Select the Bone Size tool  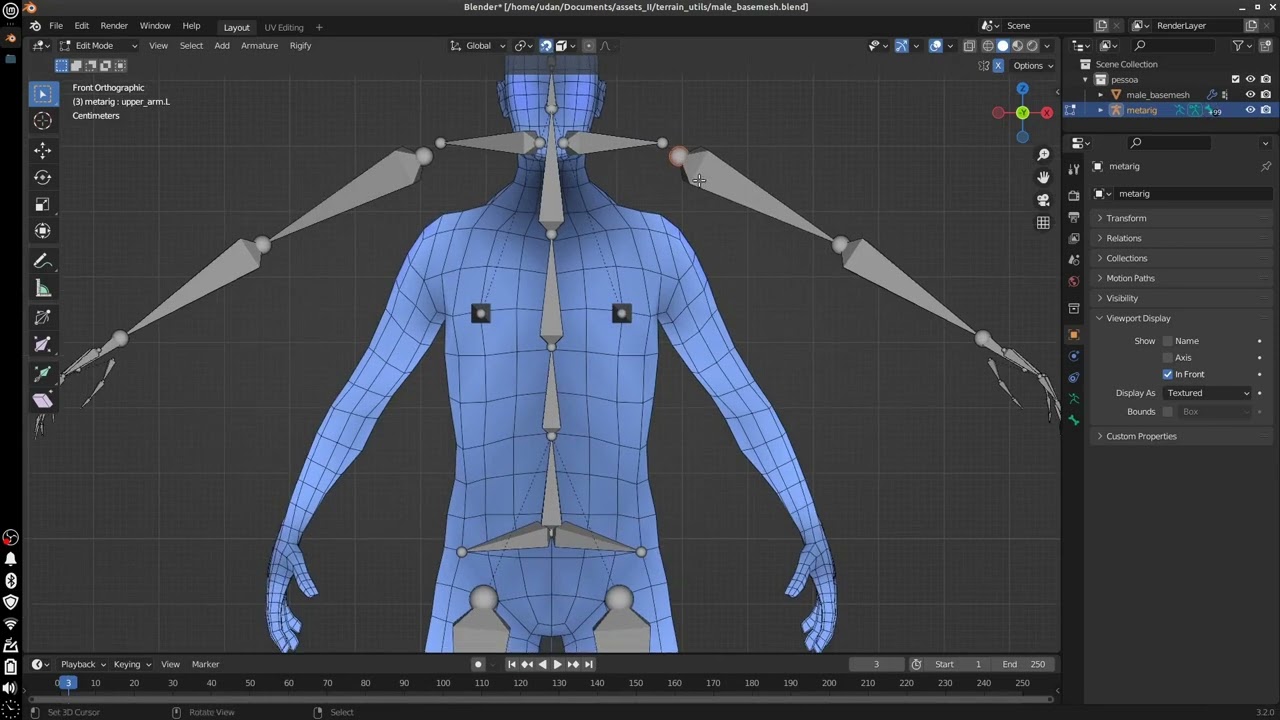click(42, 344)
